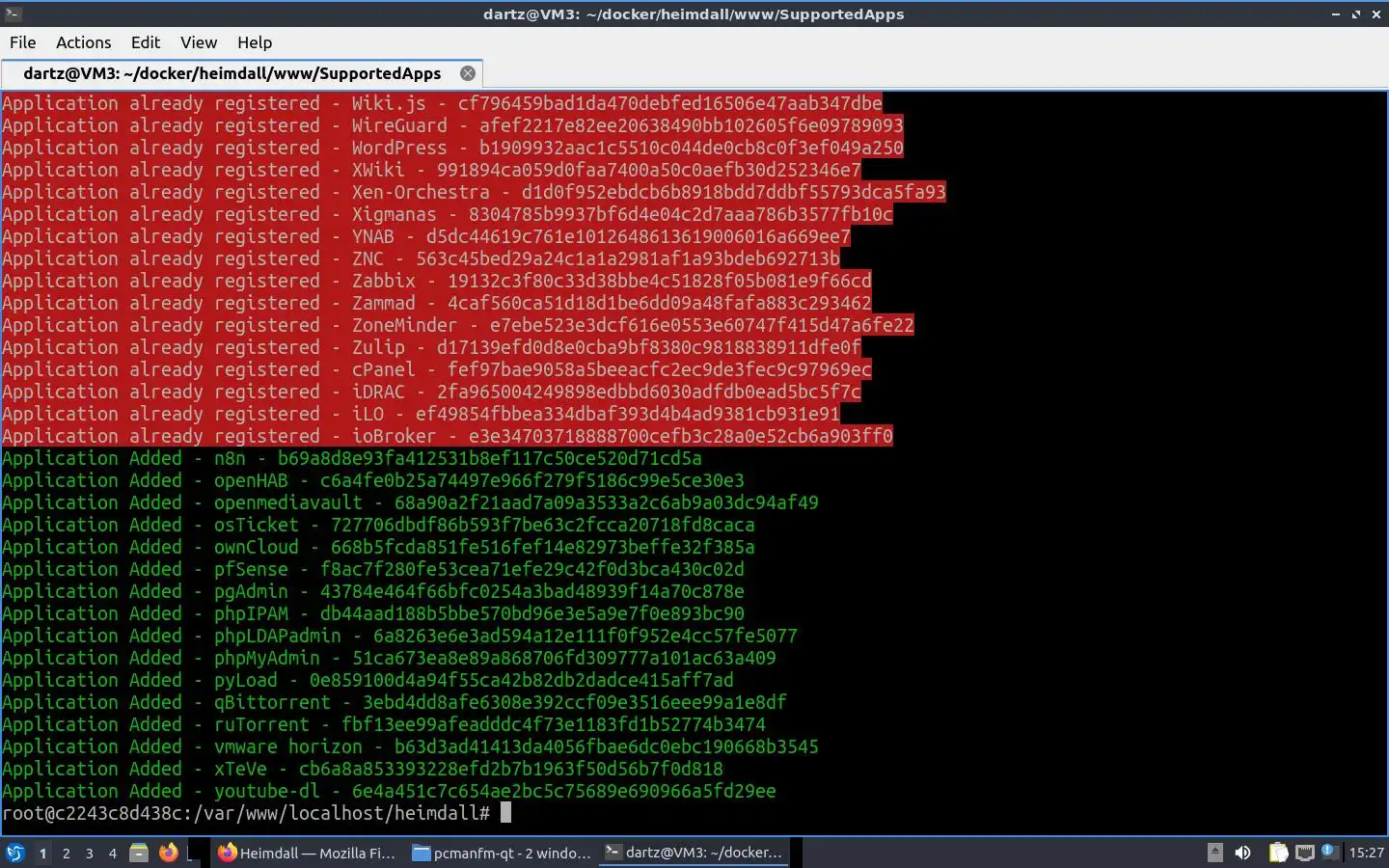Click the Zulip already registered line

coord(431,347)
